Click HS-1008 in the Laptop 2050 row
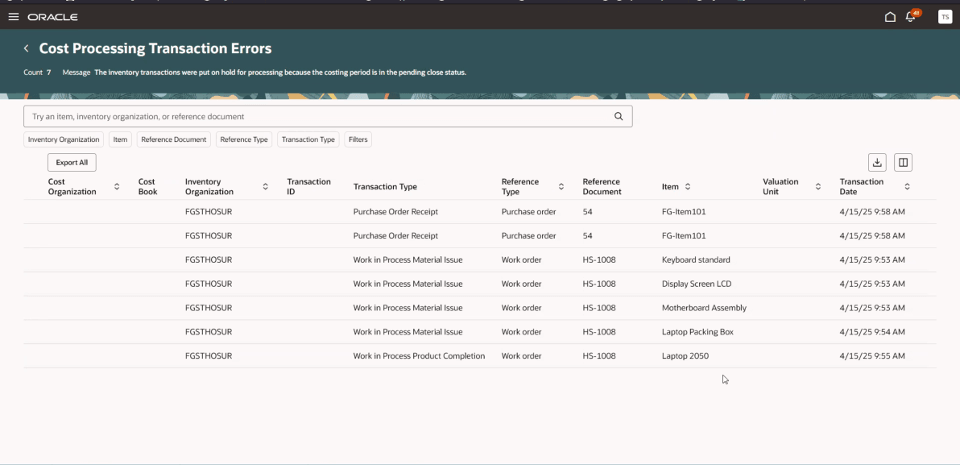 [599, 355]
